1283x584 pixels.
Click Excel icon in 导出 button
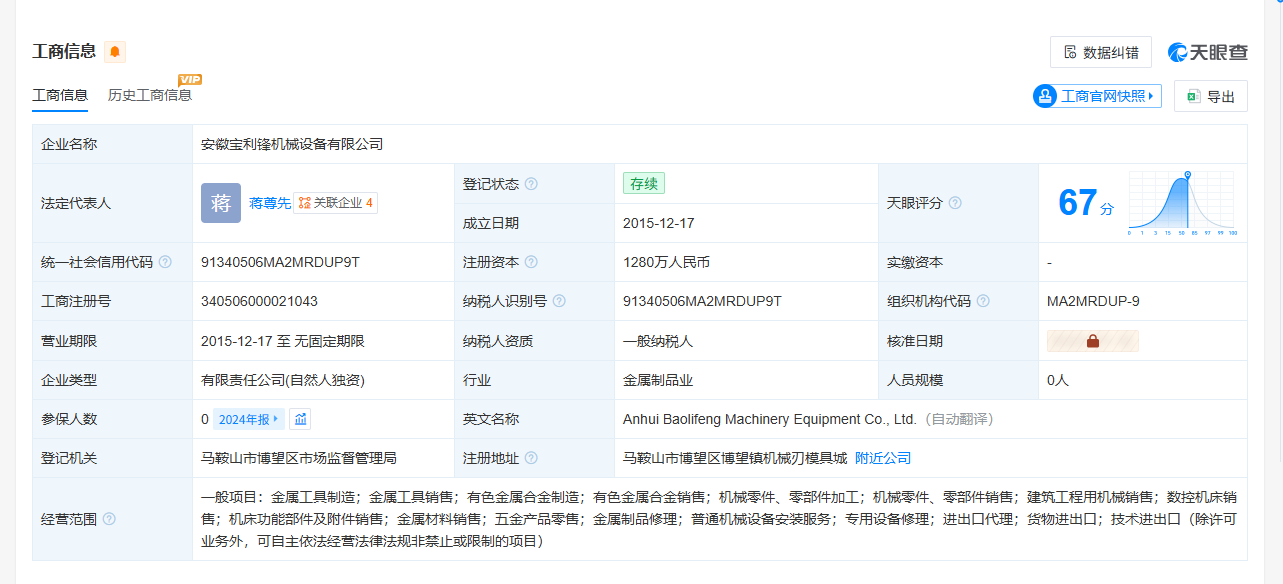pyautogui.click(x=1193, y=96)
